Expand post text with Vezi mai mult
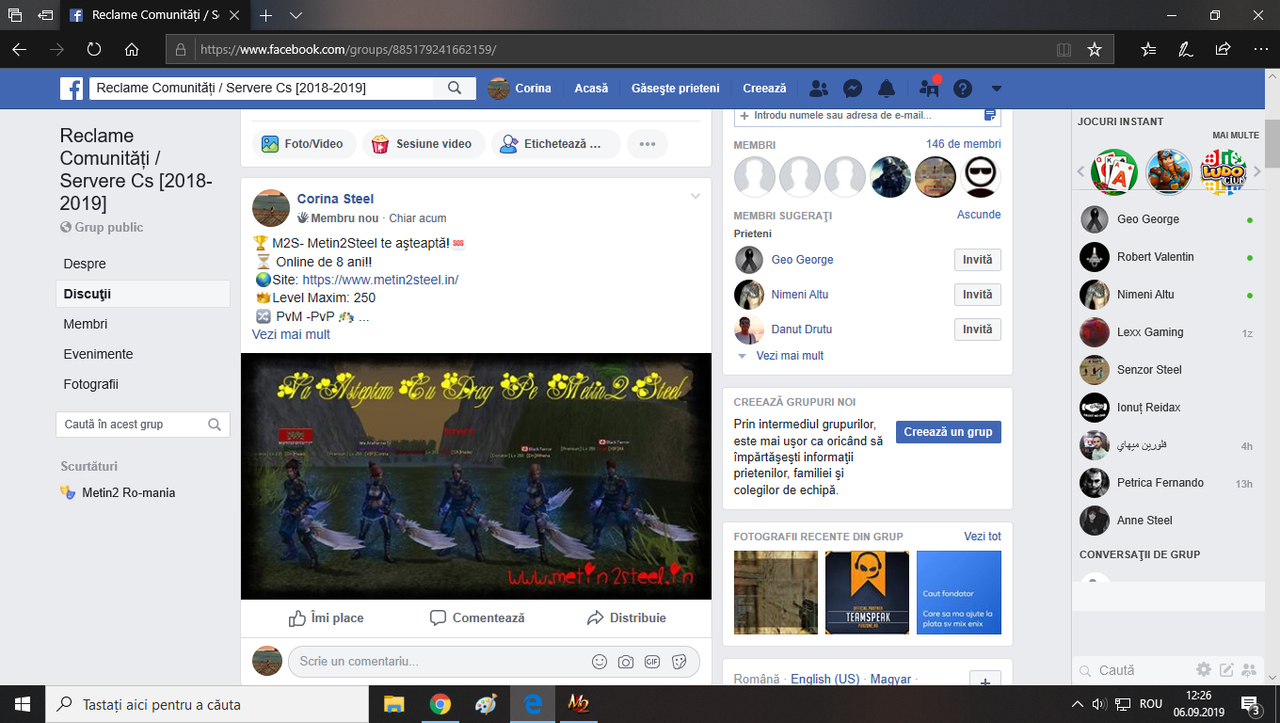 [x=291, y=334]
